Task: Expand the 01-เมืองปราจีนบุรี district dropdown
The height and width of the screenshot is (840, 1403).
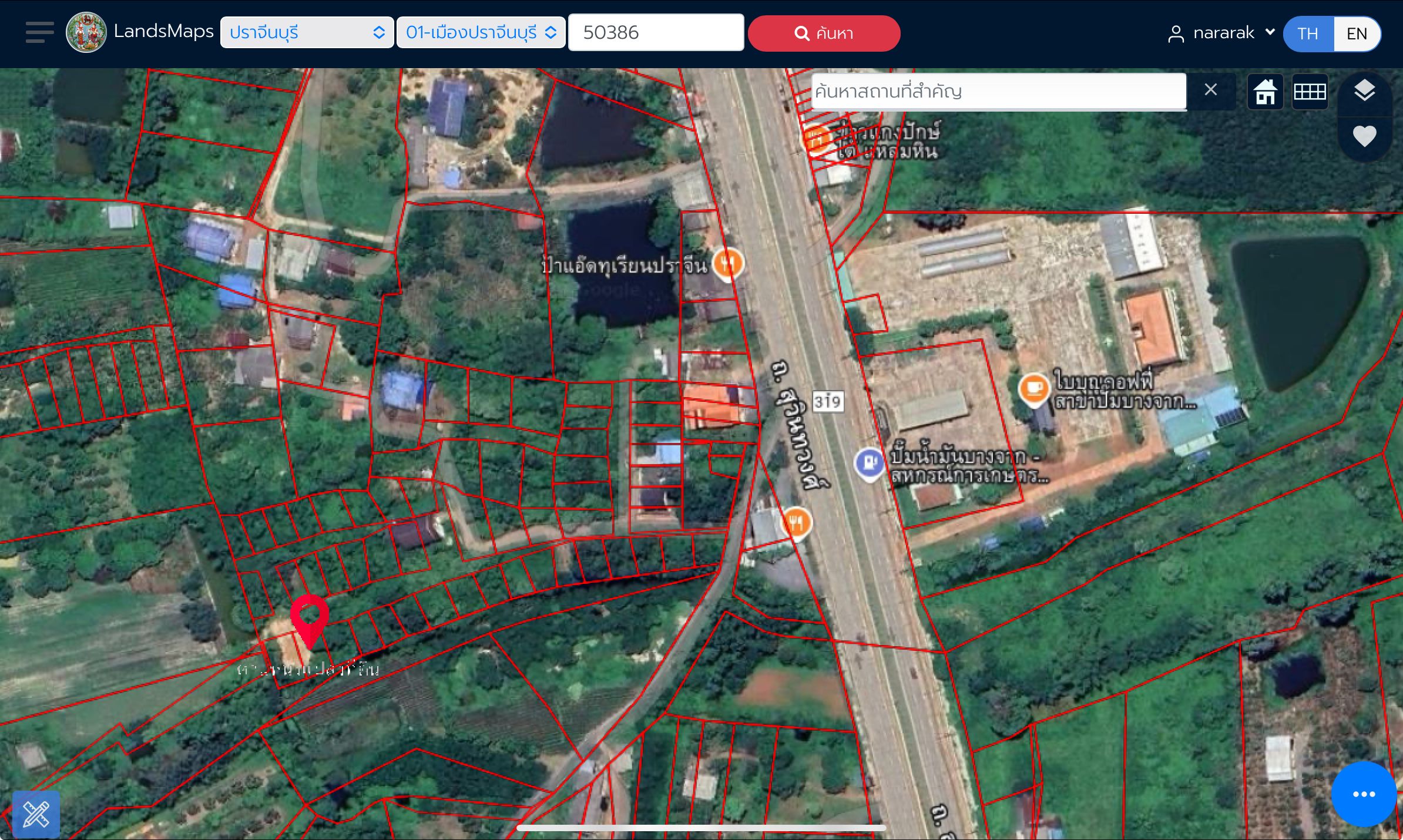Action: coord(481,32)
